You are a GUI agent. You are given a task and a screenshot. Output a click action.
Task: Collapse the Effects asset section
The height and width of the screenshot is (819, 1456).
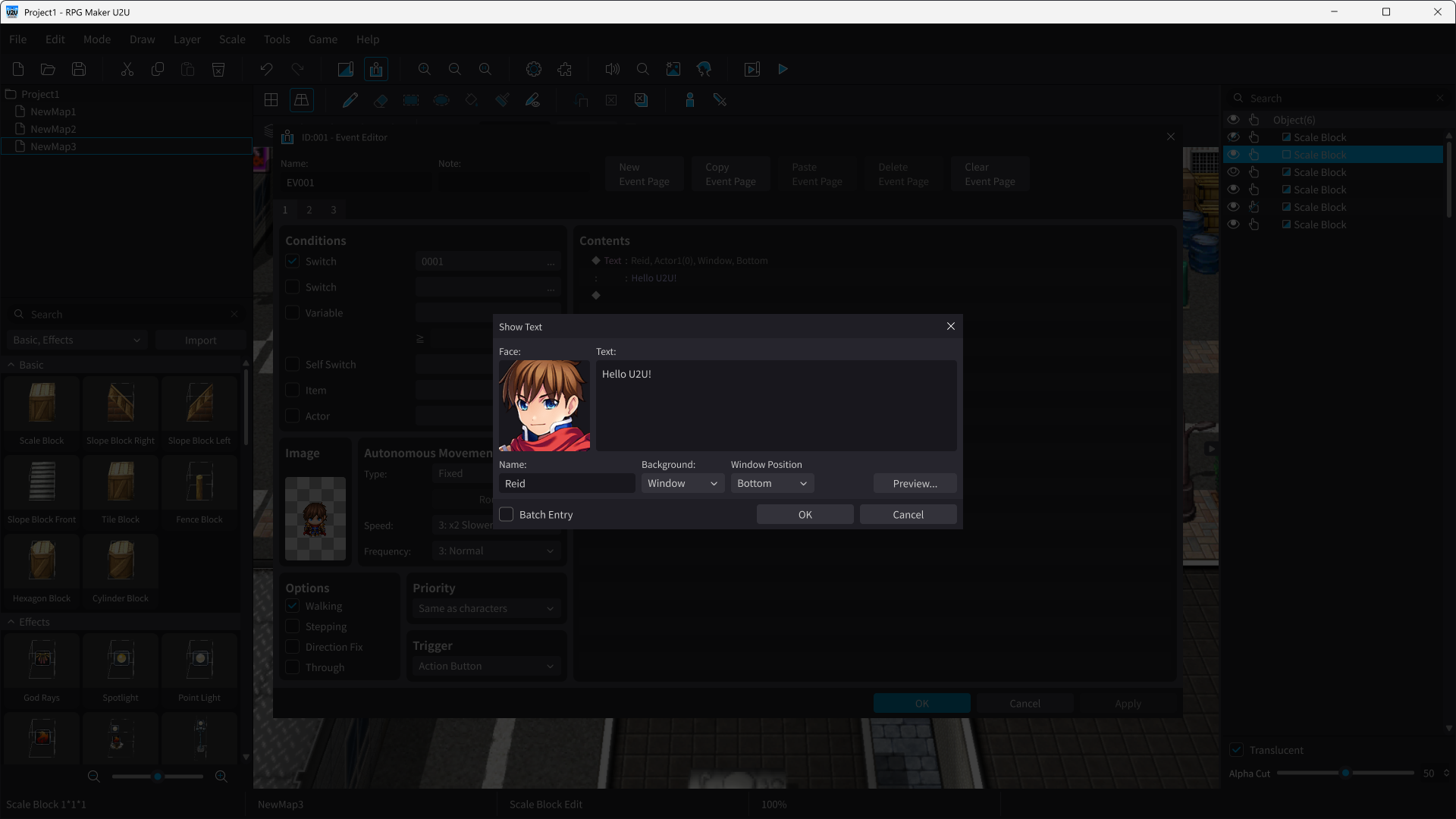coord(11,622)
